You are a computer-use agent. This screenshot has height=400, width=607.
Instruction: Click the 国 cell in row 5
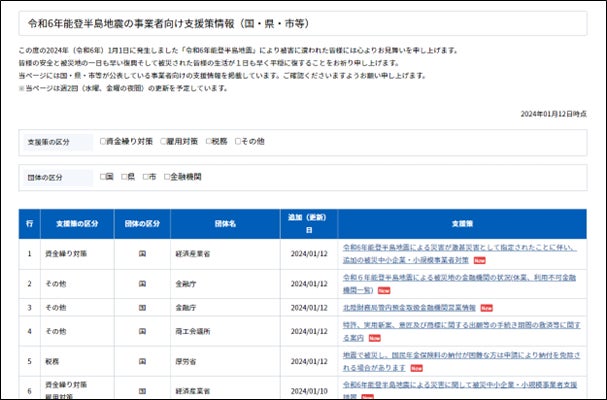pyautogui.click(x=142, y=361)
